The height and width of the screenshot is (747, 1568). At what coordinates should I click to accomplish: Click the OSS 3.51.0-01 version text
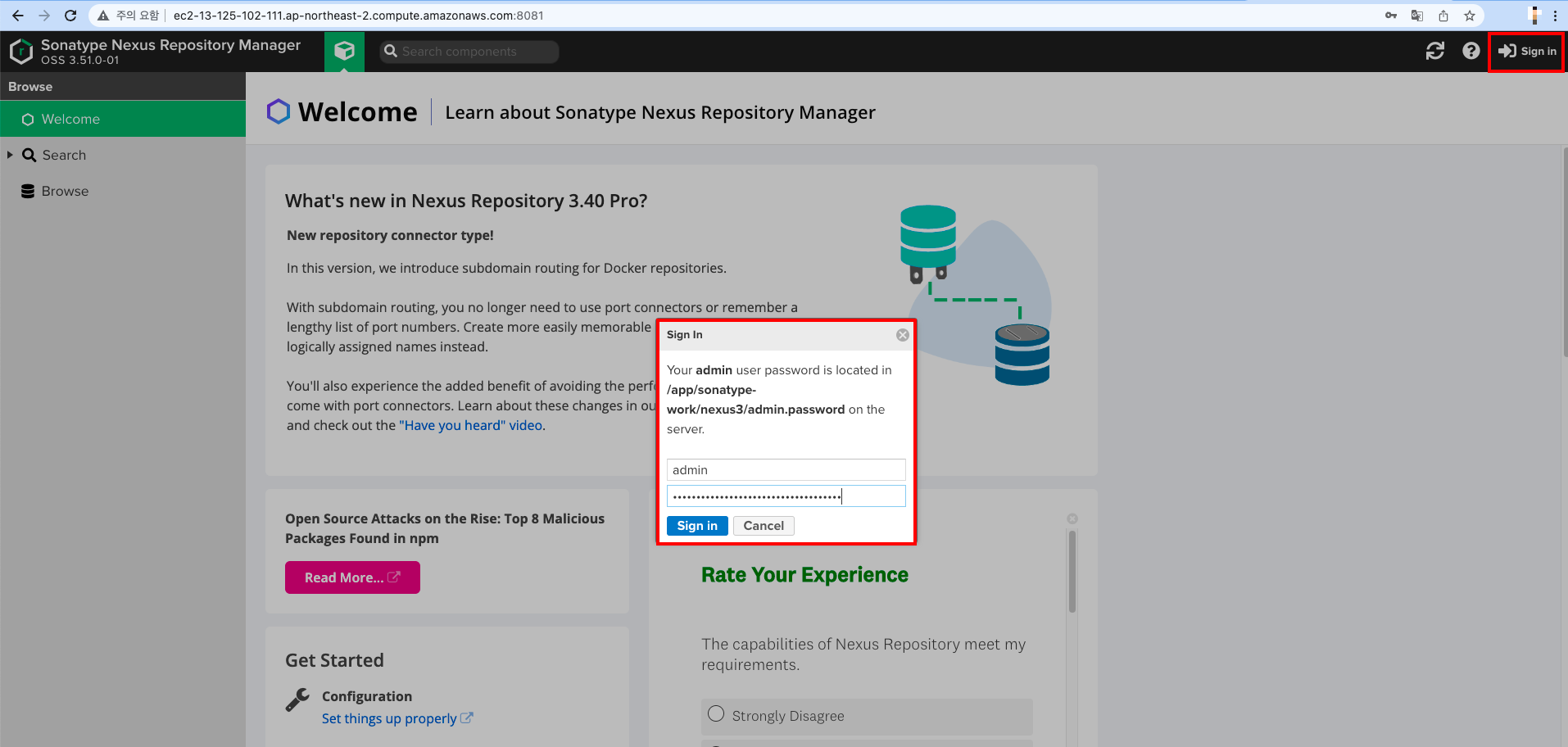point(80,60)
